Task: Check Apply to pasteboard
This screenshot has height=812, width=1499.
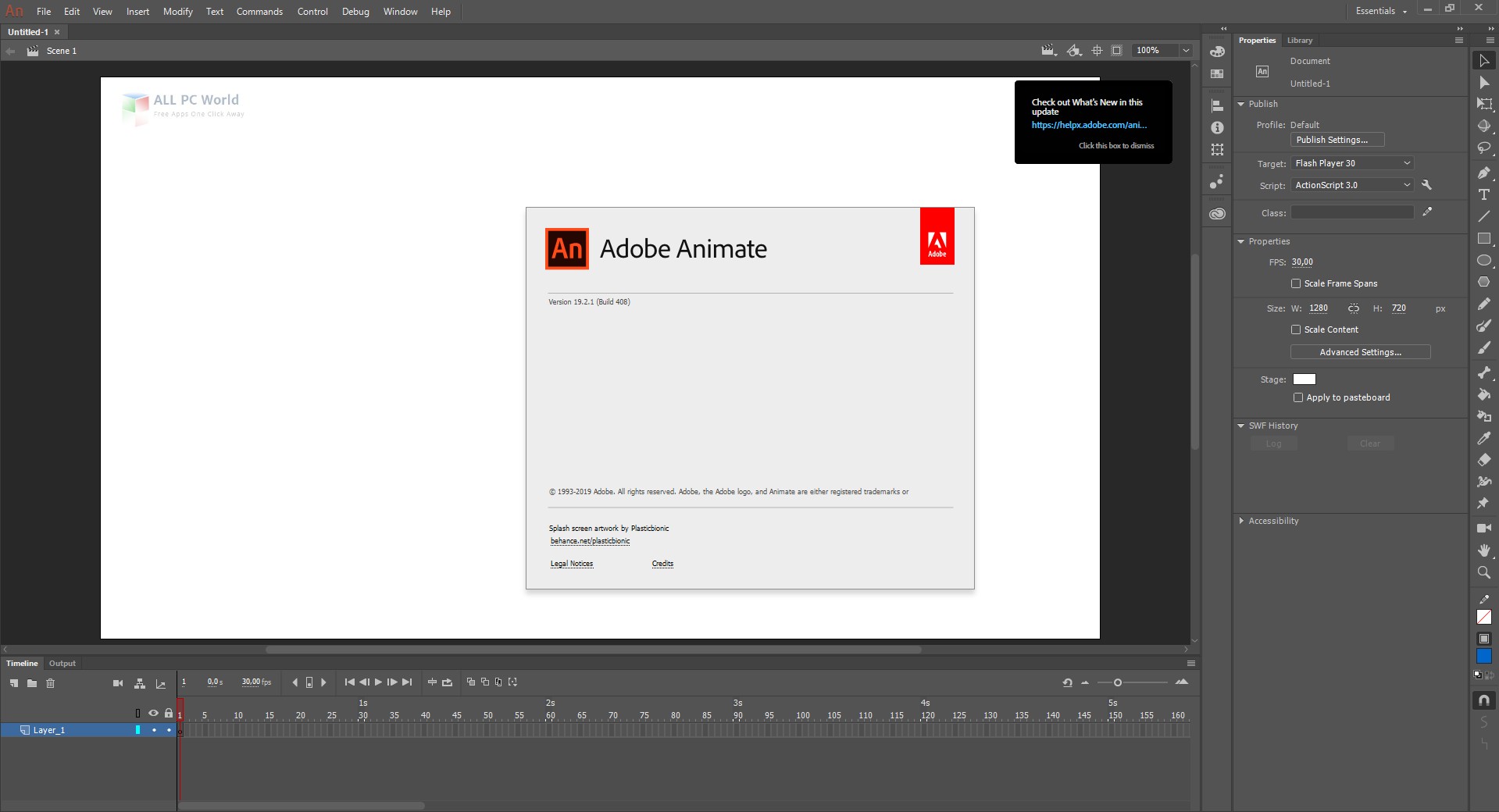Action: (x=1299, y=397)
